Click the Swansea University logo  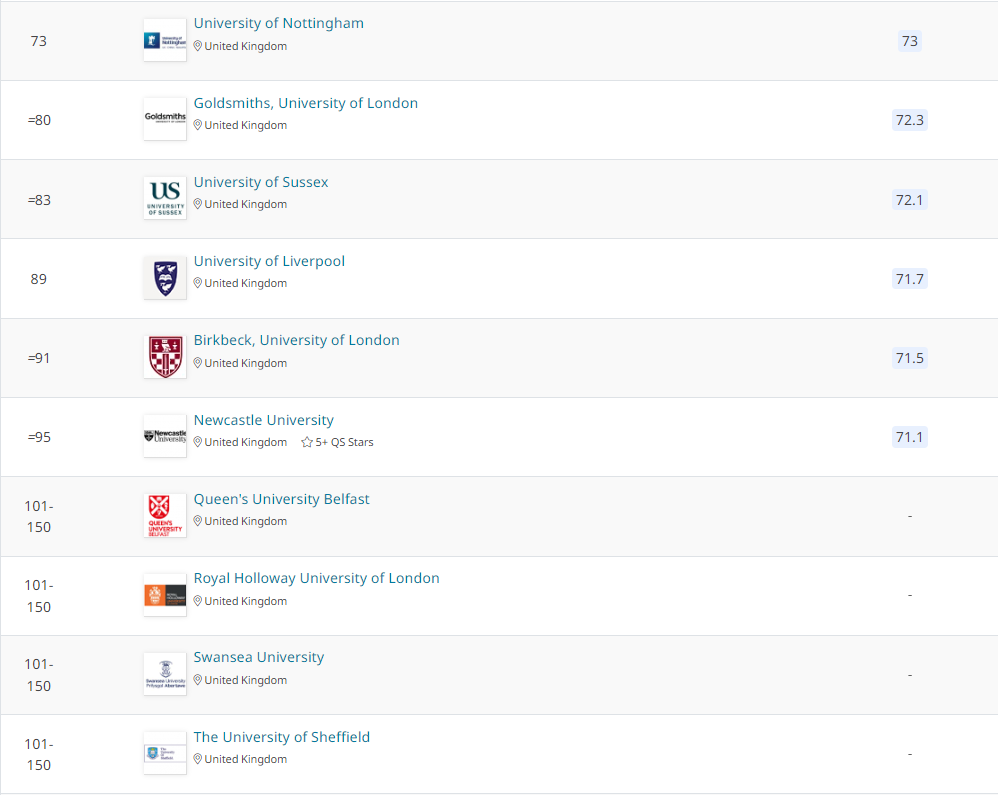click(x=165, y=674)
